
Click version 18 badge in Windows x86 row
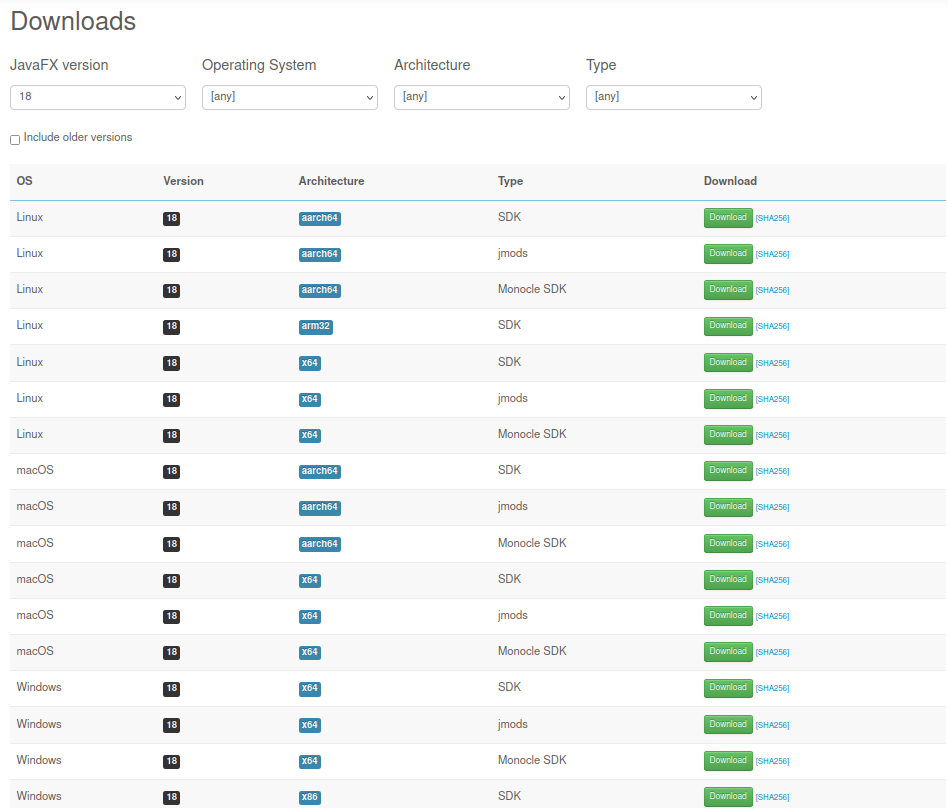(172, 797)
